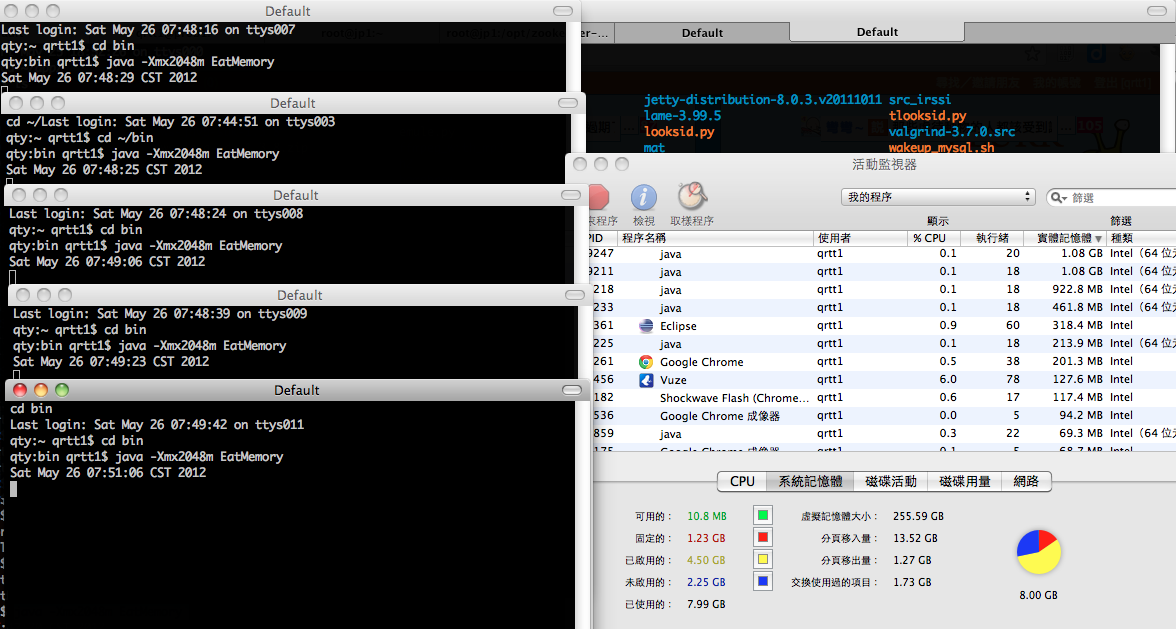Sort by 使用者 column header
The height and width of the screenshot is (629, 1176).
click(x=860, y=238)
